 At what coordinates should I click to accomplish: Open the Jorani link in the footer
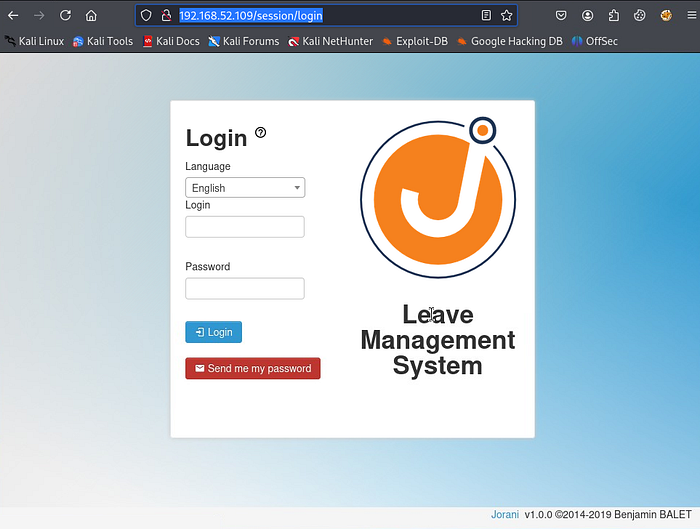click(x=505, y=514)
